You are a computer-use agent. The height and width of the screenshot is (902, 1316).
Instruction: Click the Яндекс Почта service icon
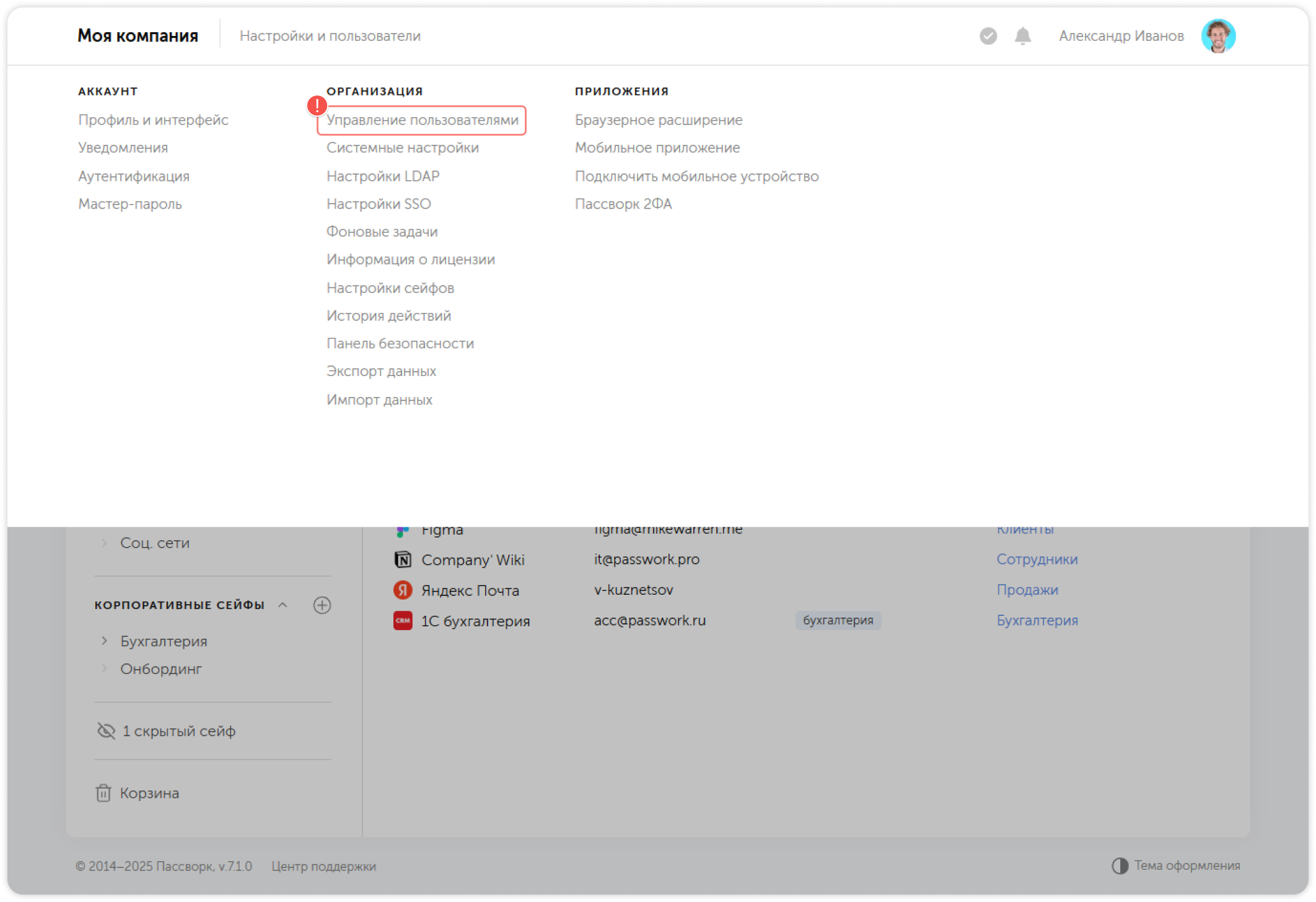coord(403,590)
